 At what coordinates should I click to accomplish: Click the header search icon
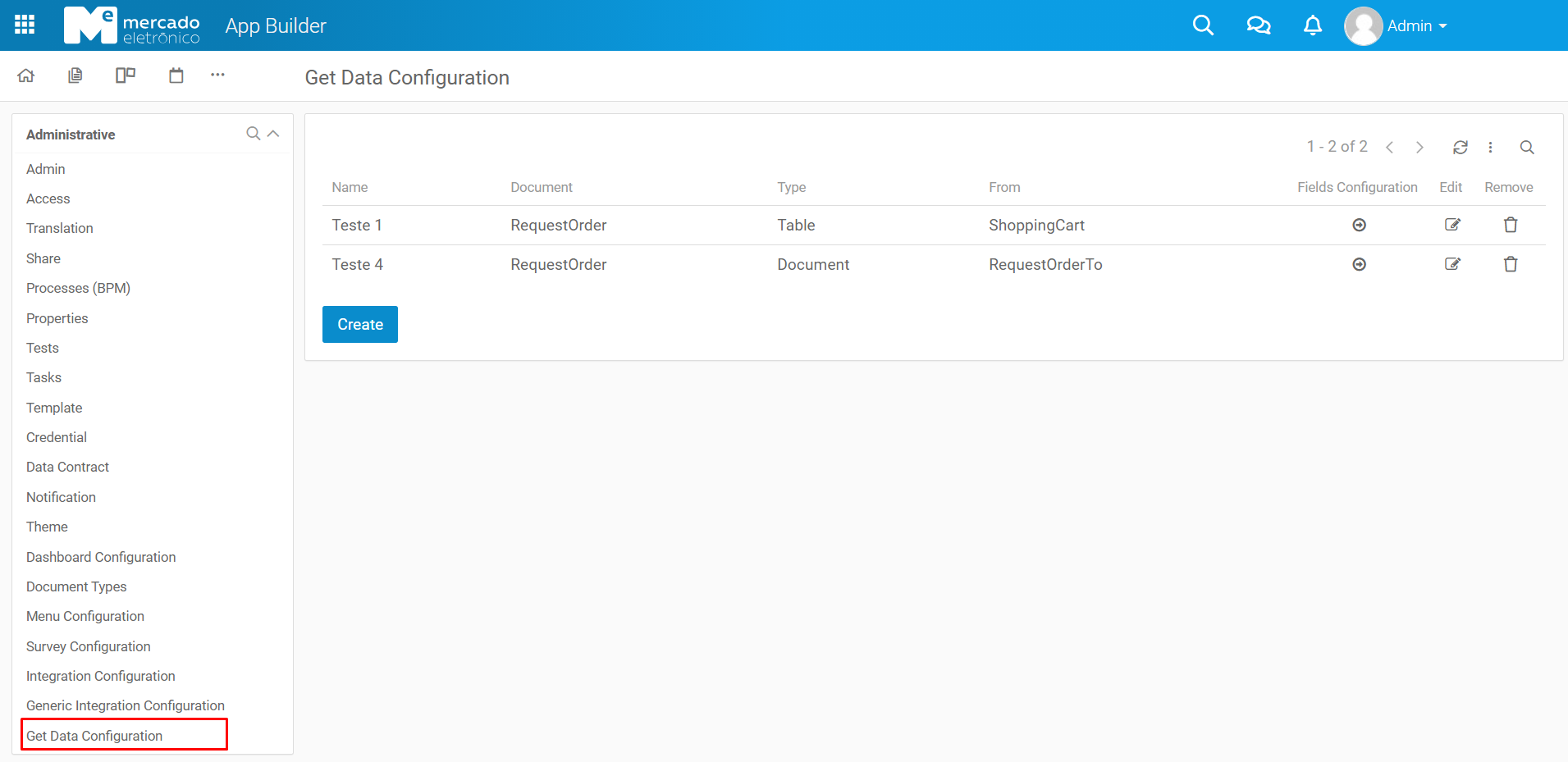pos(1202,25)
